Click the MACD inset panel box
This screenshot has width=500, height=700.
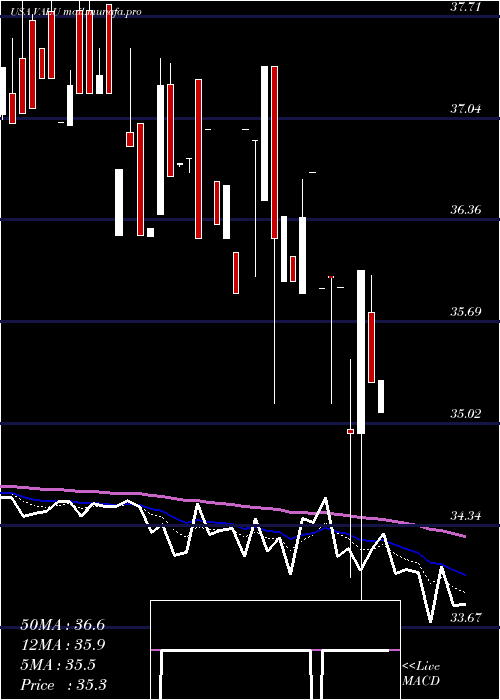275,650
